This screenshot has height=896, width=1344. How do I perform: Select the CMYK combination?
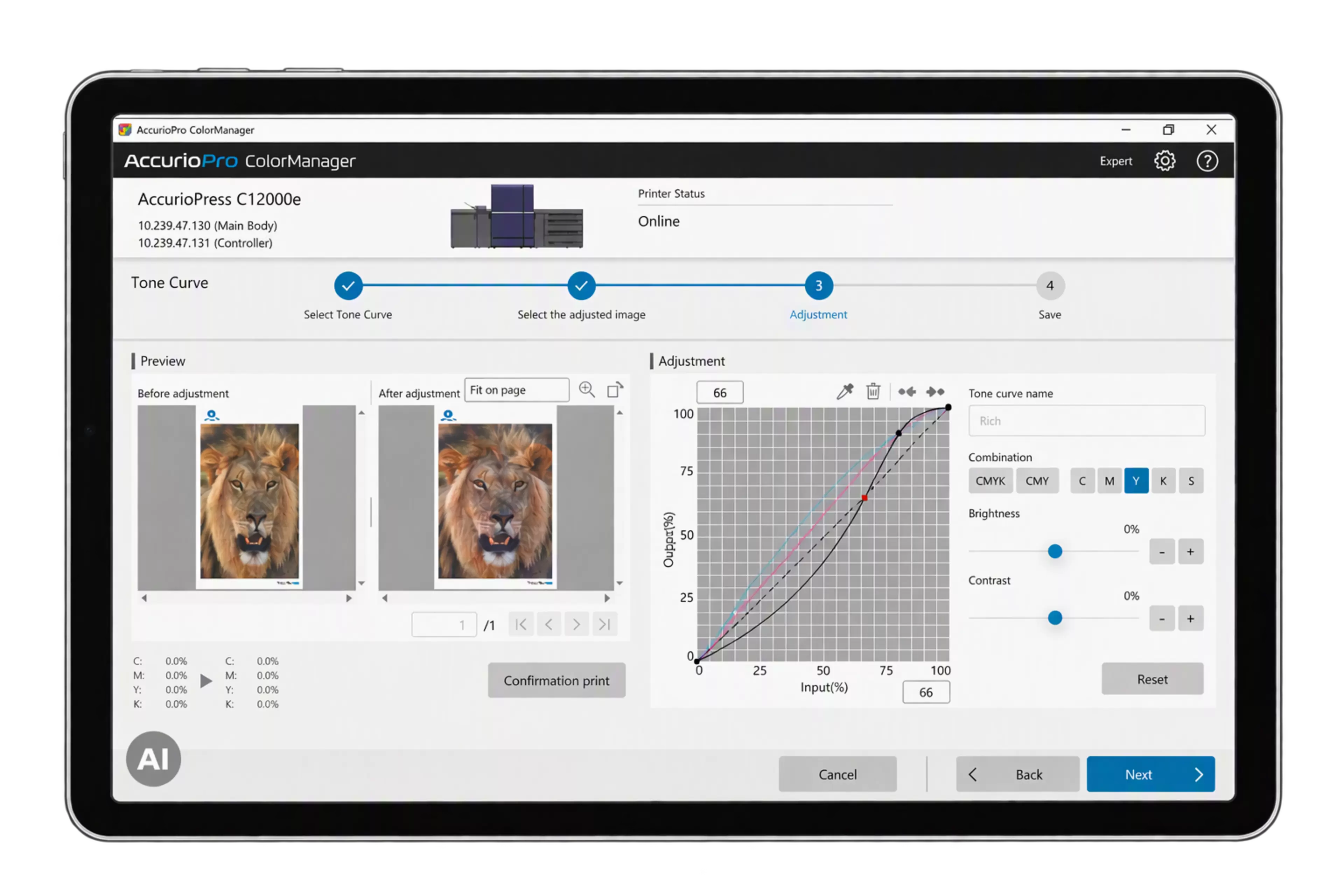point(990,481)
